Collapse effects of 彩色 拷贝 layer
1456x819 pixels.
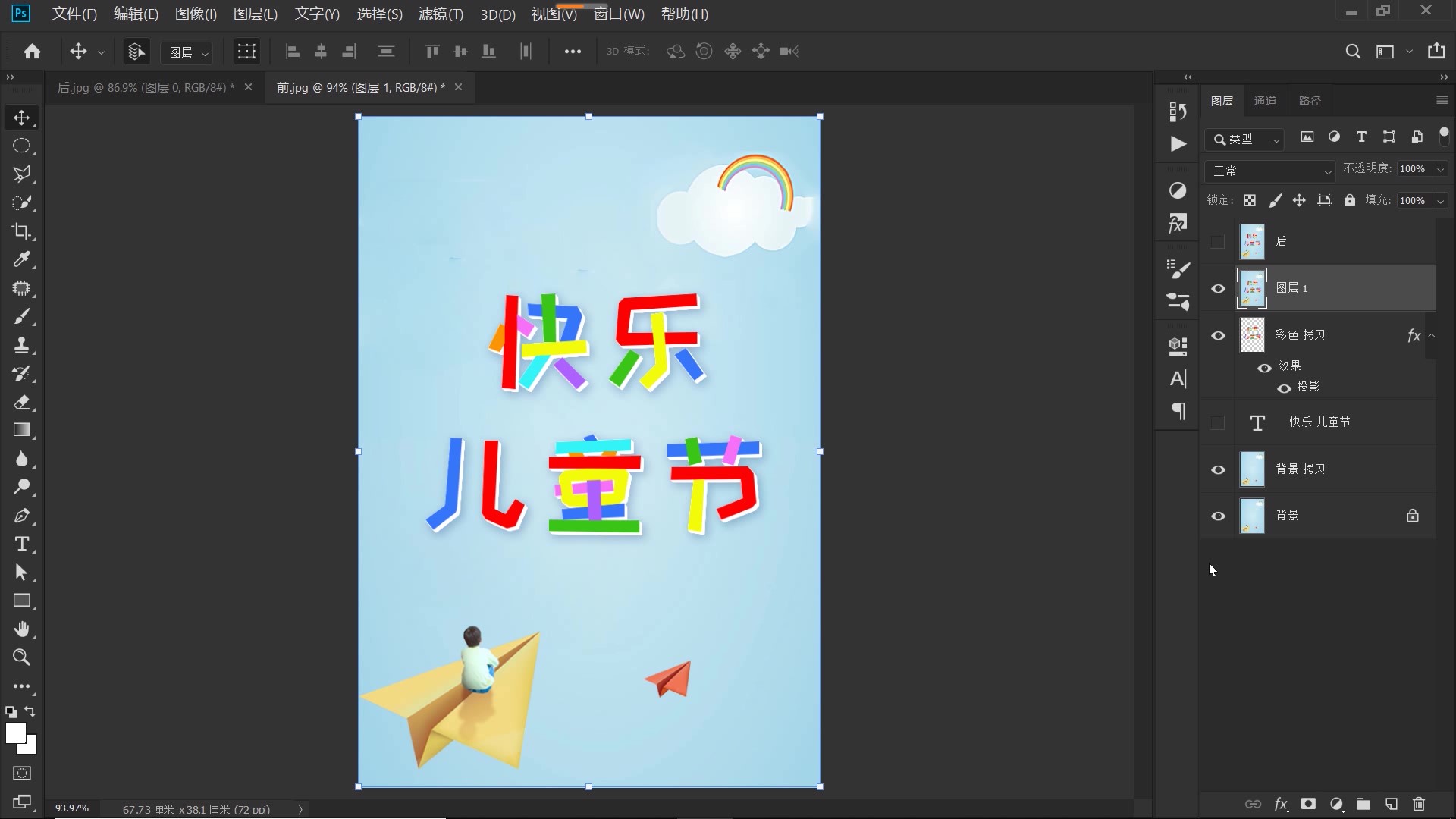point(1432,336)
